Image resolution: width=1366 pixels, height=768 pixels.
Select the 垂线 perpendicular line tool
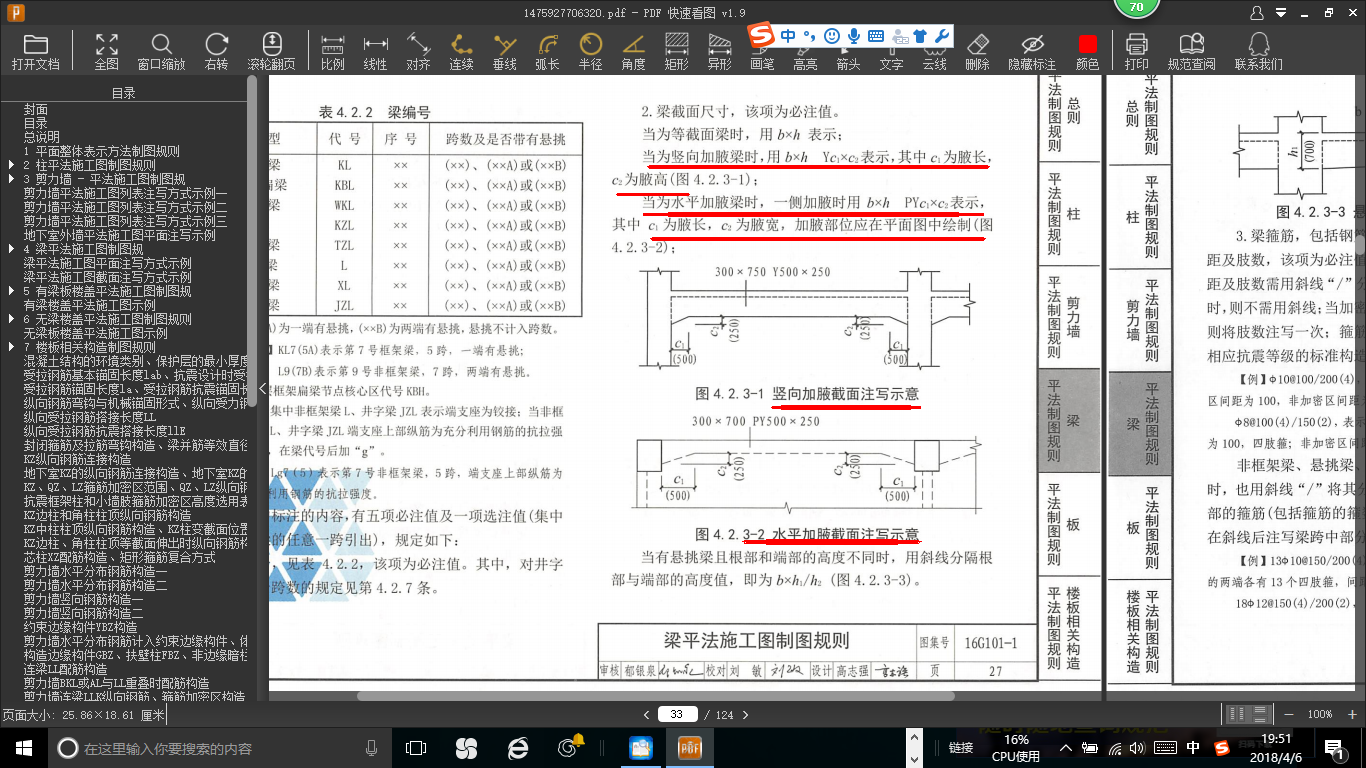click(x=505, y=51)
